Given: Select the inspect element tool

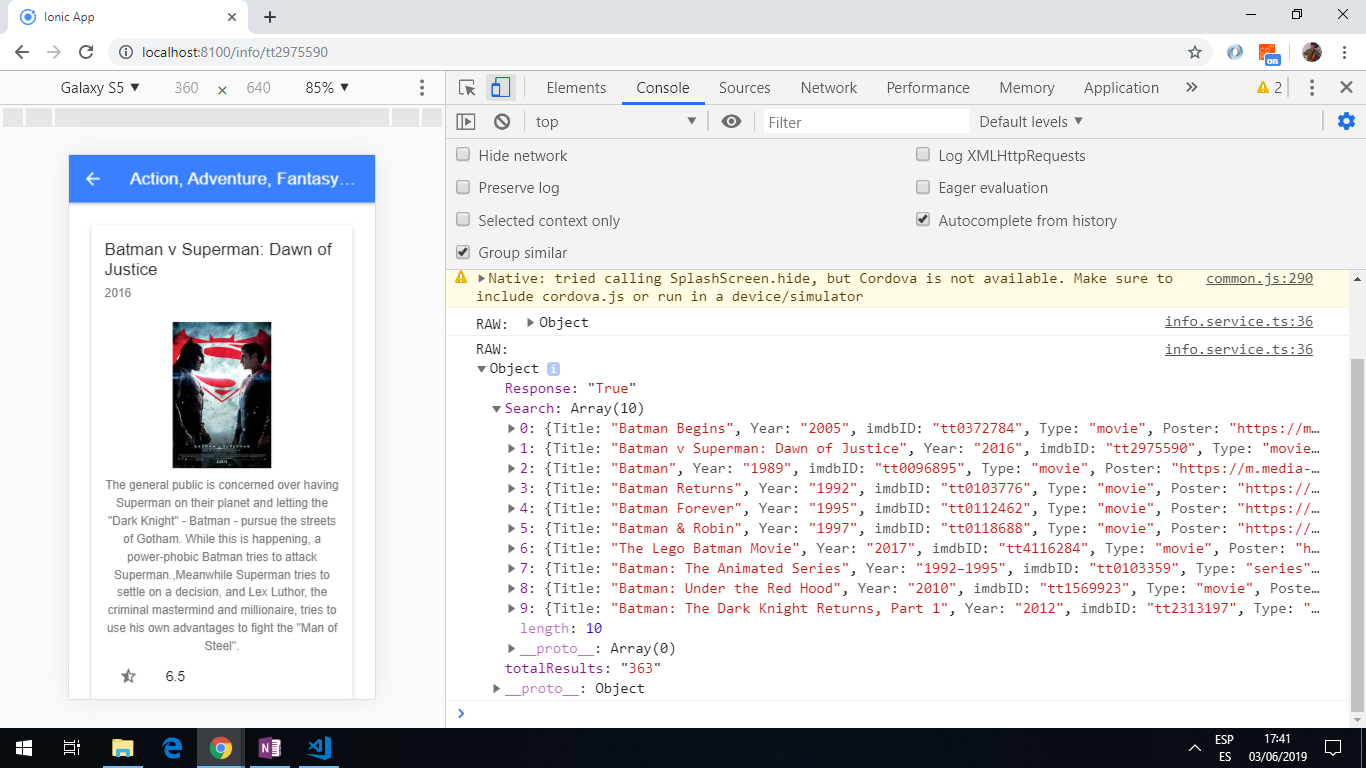Looking at the screenshot, I should [467, 88].
